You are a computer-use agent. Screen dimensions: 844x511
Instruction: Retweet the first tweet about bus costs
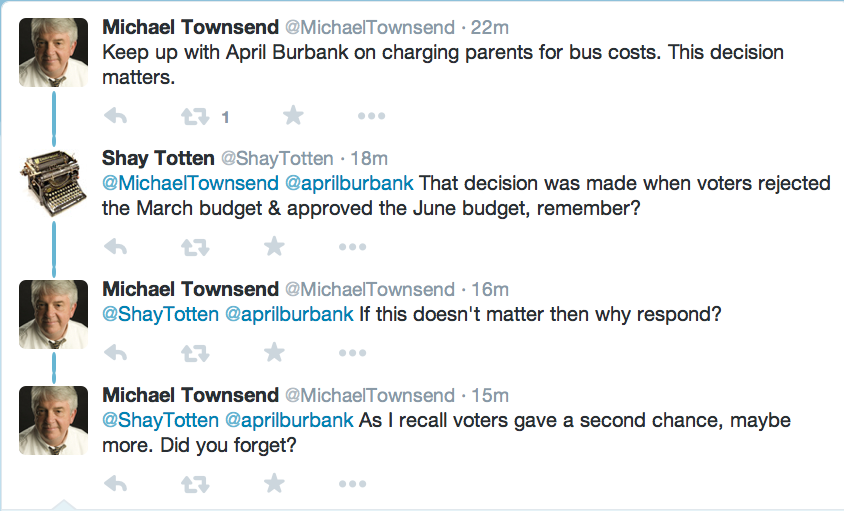click(195, 117)
